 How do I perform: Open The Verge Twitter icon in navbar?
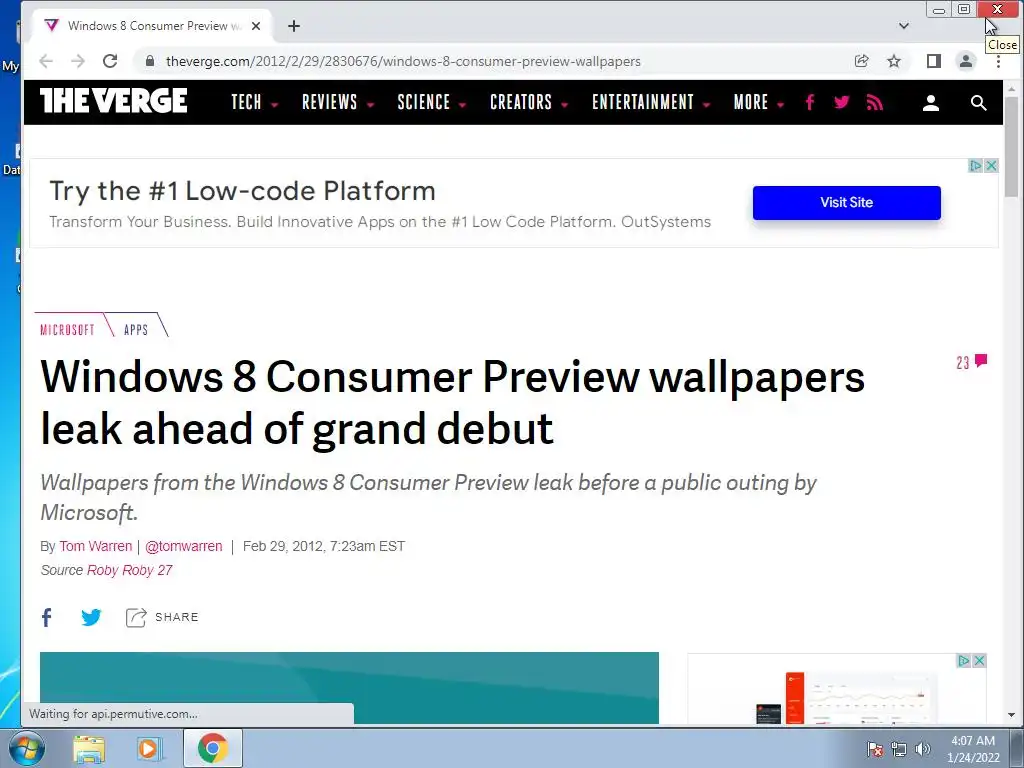pos(842,102)
